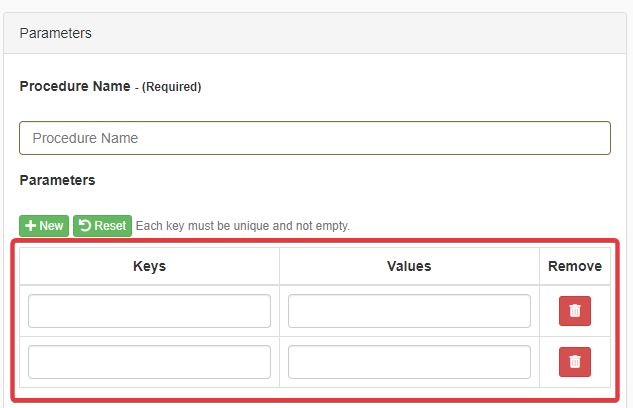Focus the first row Values input
Viewport: 633px width, 408px height.
pos(409,311)
